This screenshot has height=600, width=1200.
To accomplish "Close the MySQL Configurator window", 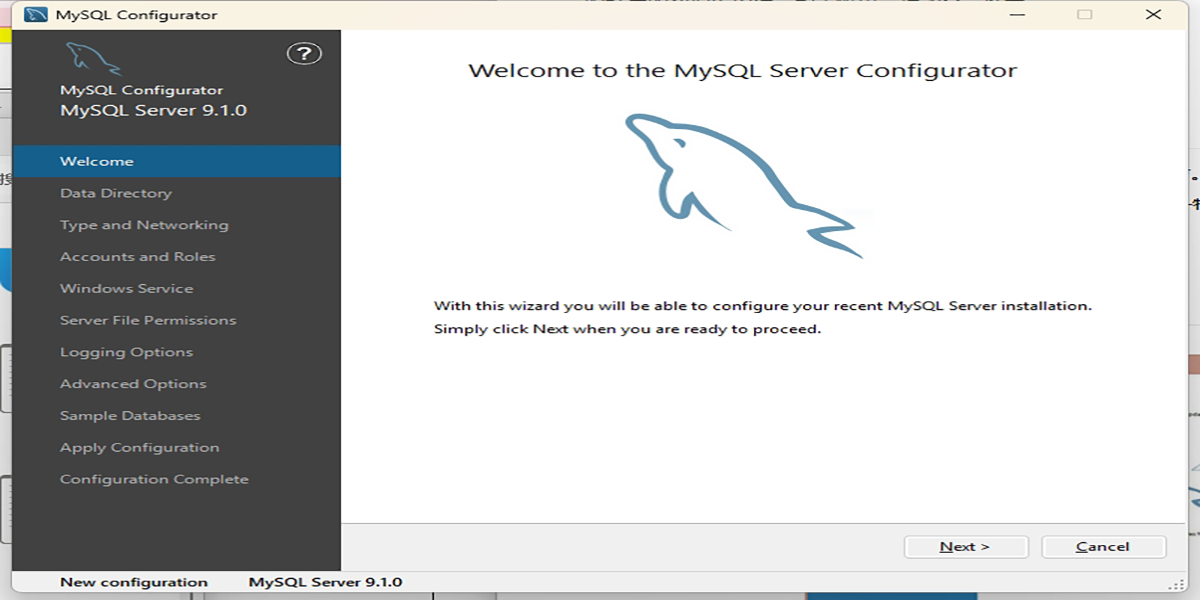I will pos(1155,15).
